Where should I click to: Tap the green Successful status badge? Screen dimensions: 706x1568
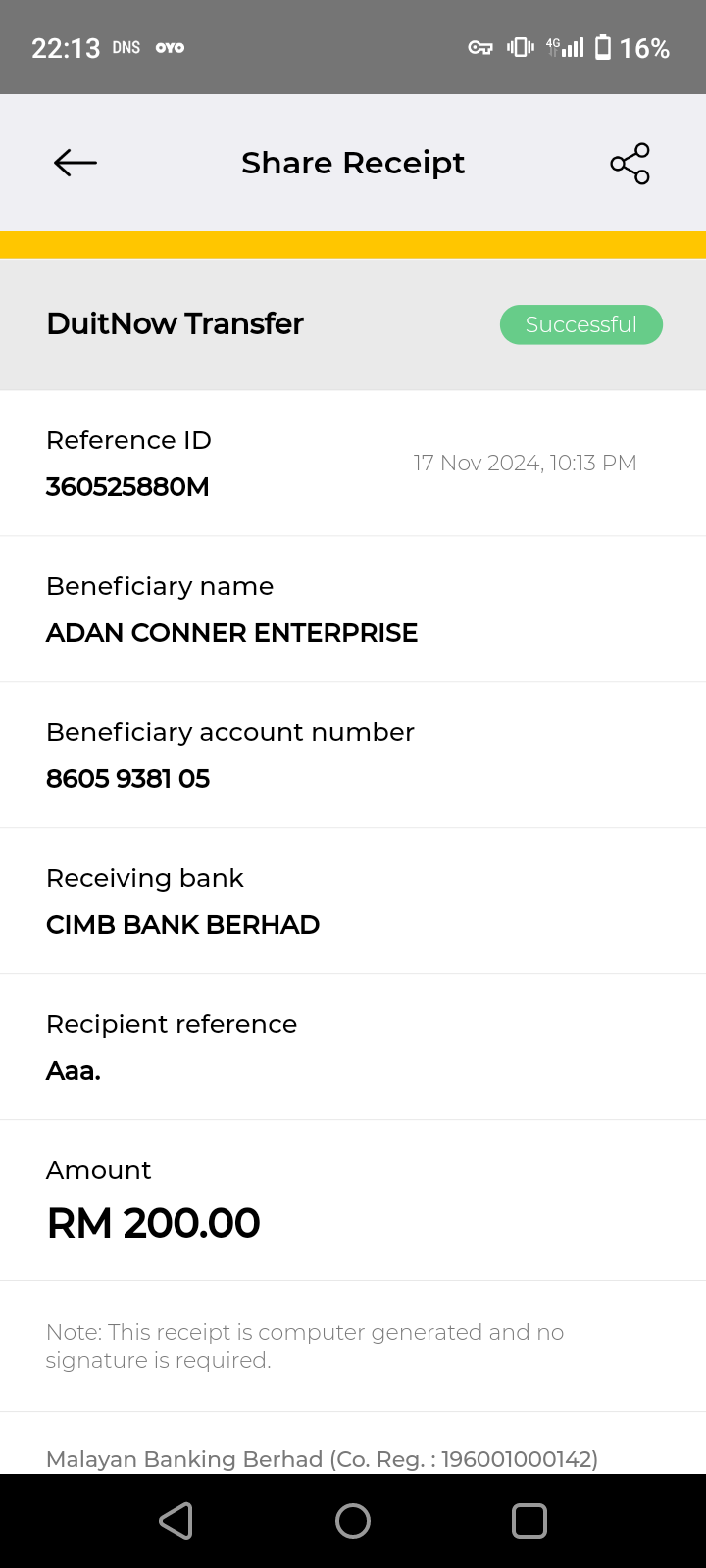click(x=580, y=324)
